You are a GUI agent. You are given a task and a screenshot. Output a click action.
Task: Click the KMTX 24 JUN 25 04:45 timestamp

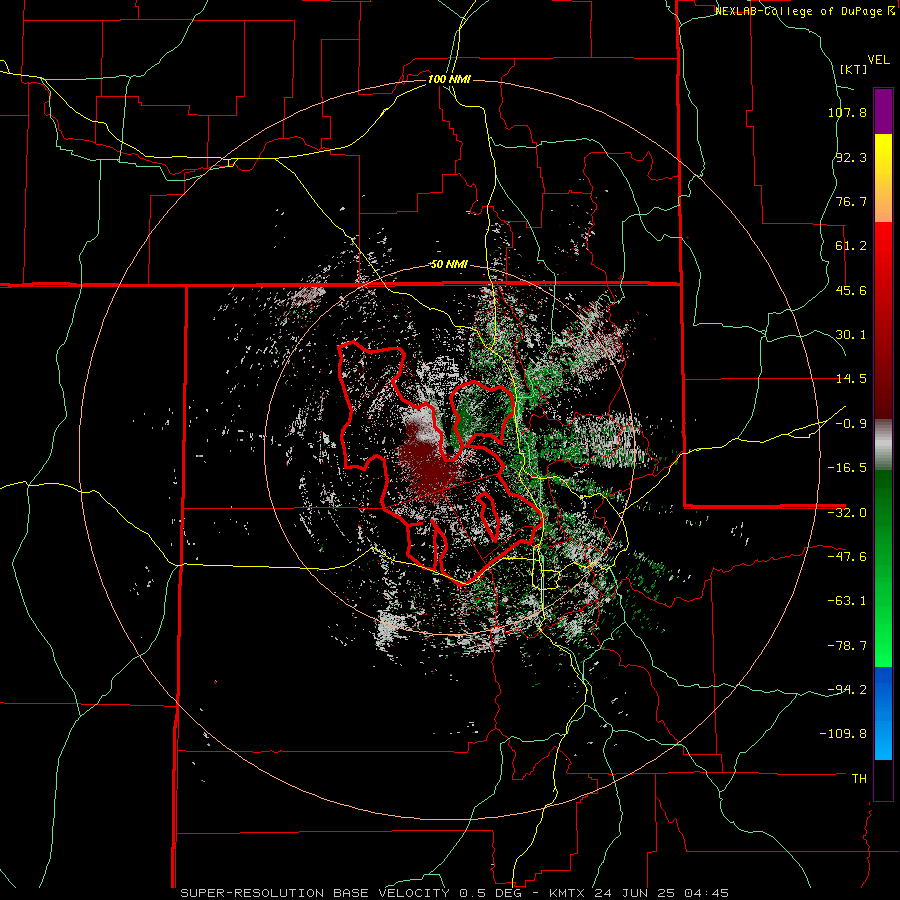coord(639,893)
